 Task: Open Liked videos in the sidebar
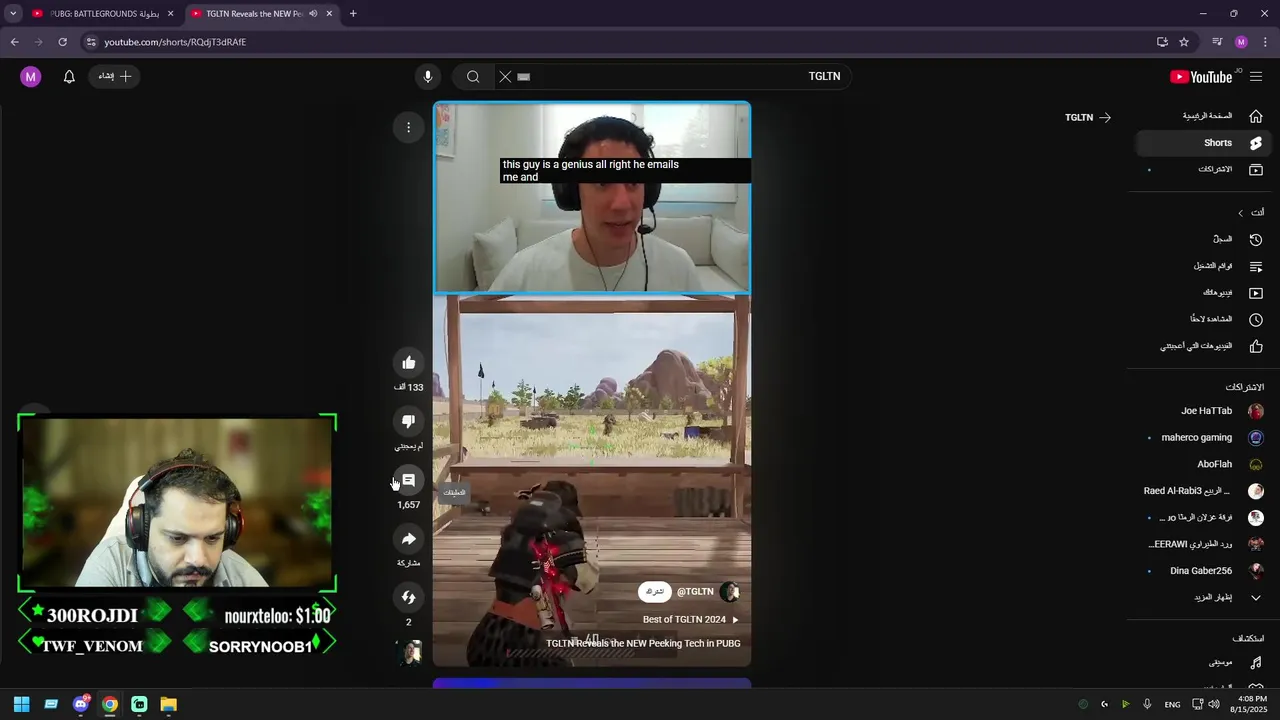point(1202,346)
